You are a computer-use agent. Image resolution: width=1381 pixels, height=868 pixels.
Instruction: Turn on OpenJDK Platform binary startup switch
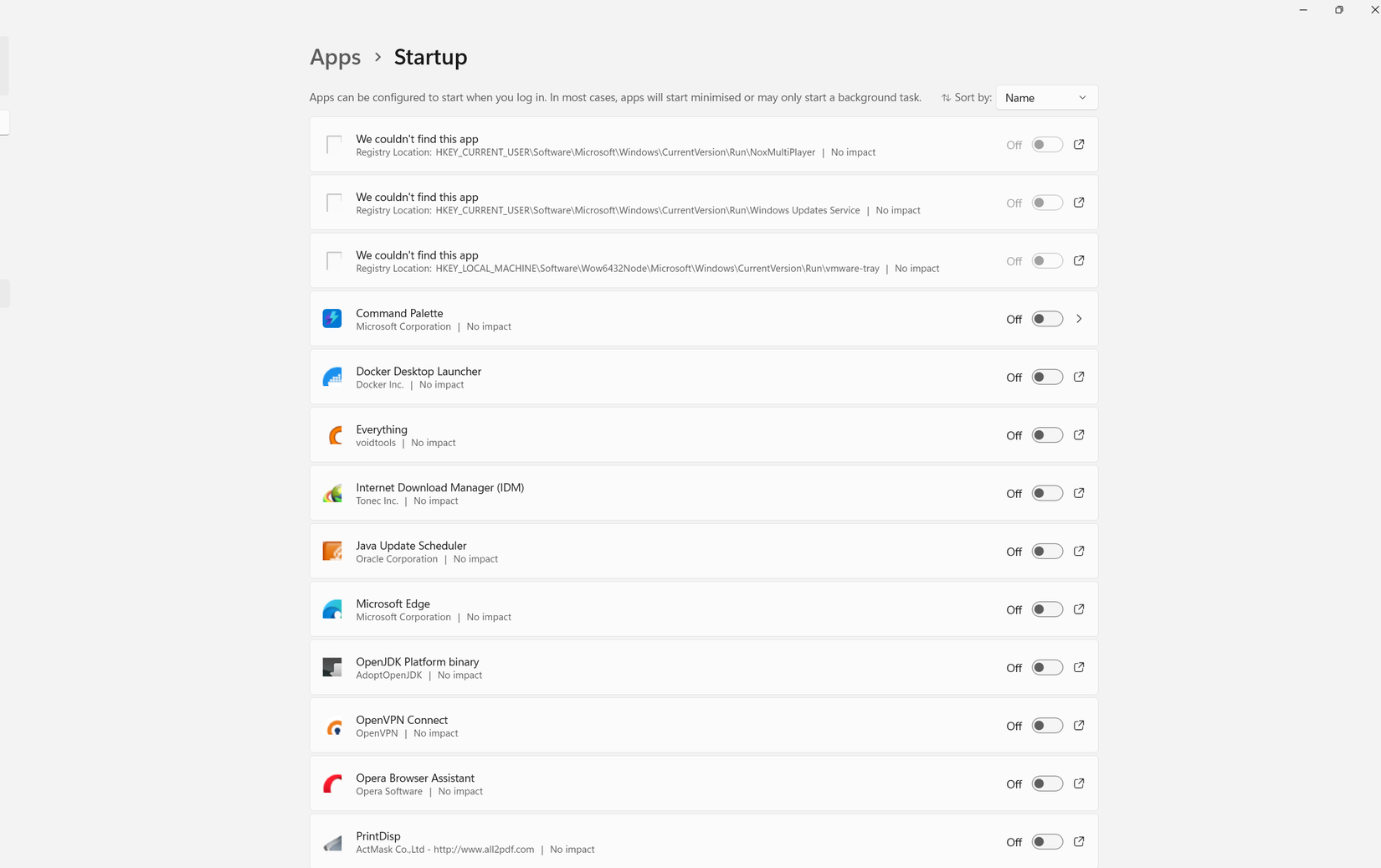(1047, 667)
